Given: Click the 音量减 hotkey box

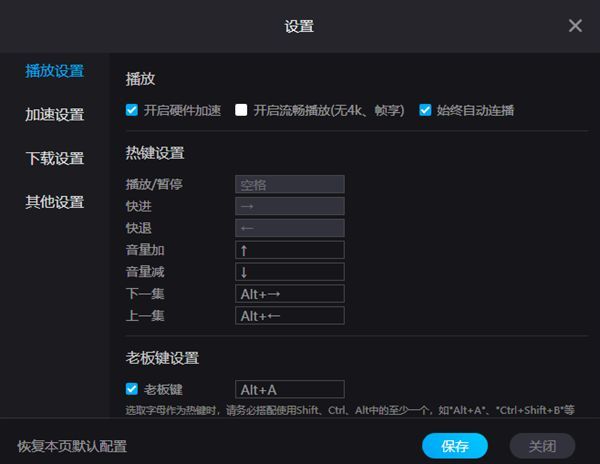Looking at the screenshot, I should tap(289, 272).
